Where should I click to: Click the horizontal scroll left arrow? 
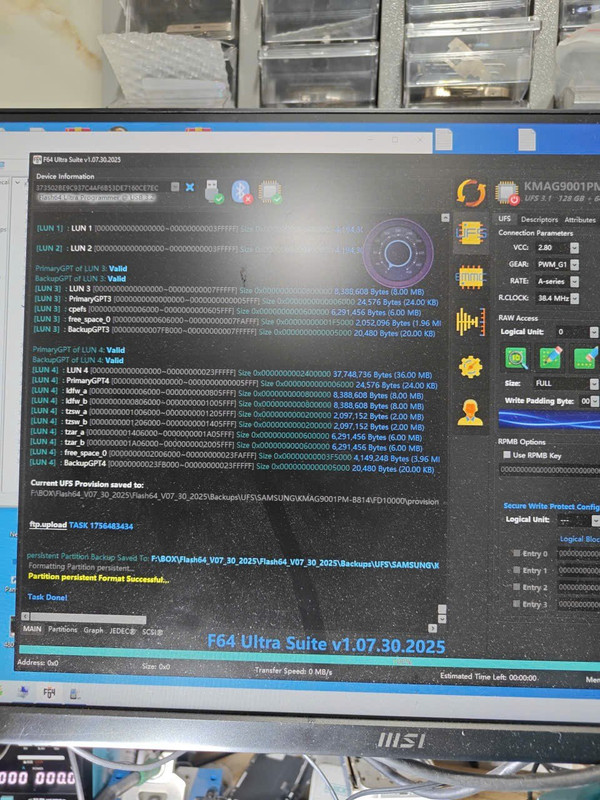(25, 616)
